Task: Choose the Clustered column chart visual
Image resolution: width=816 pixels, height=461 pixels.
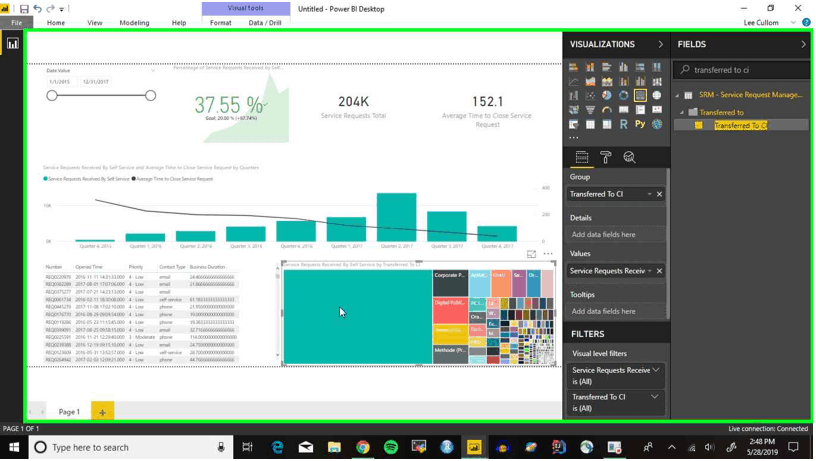Action: 623,67
